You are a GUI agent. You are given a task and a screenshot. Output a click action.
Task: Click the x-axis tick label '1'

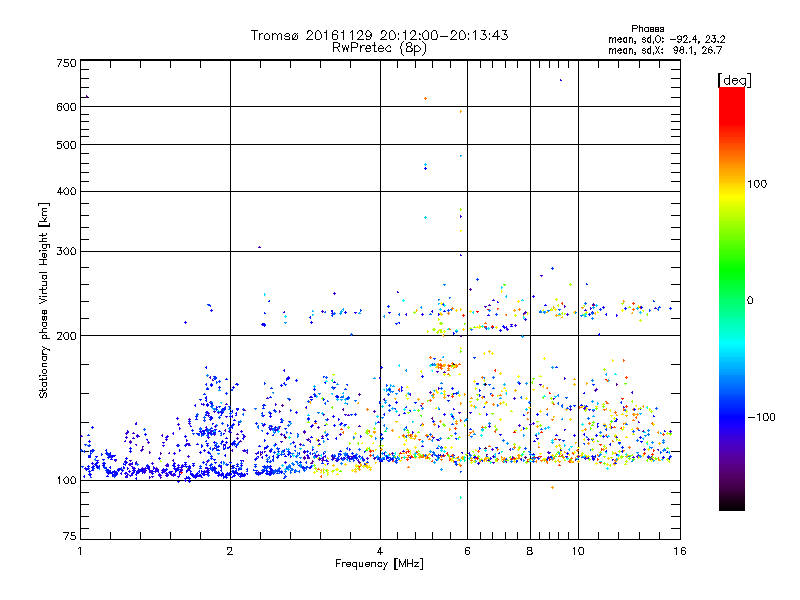click(x=80, y=551)
